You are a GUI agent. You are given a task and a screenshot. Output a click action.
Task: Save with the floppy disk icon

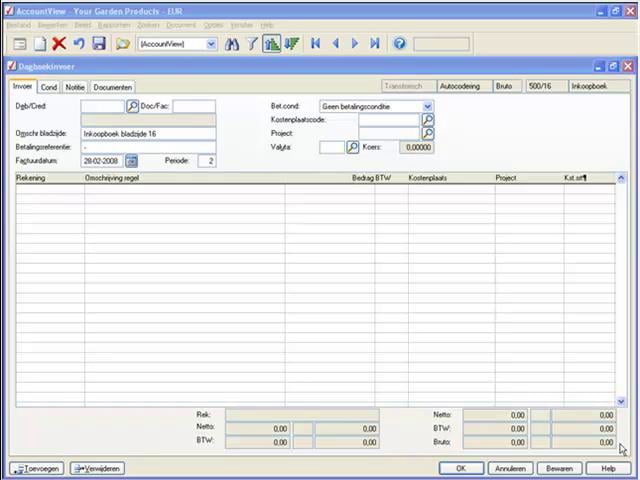click(x=99, y=43)
